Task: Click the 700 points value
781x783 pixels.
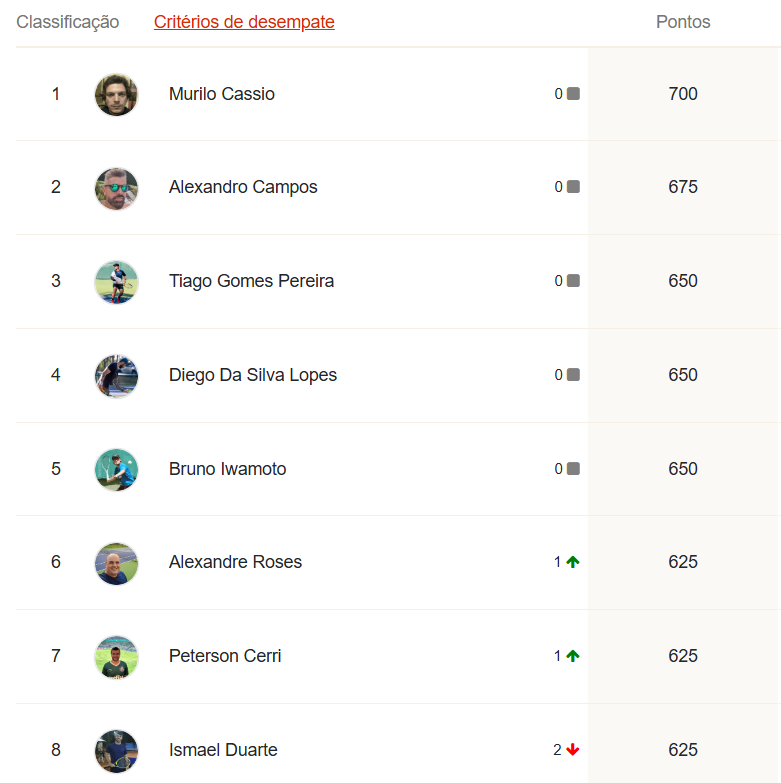Action: (683, 94)
